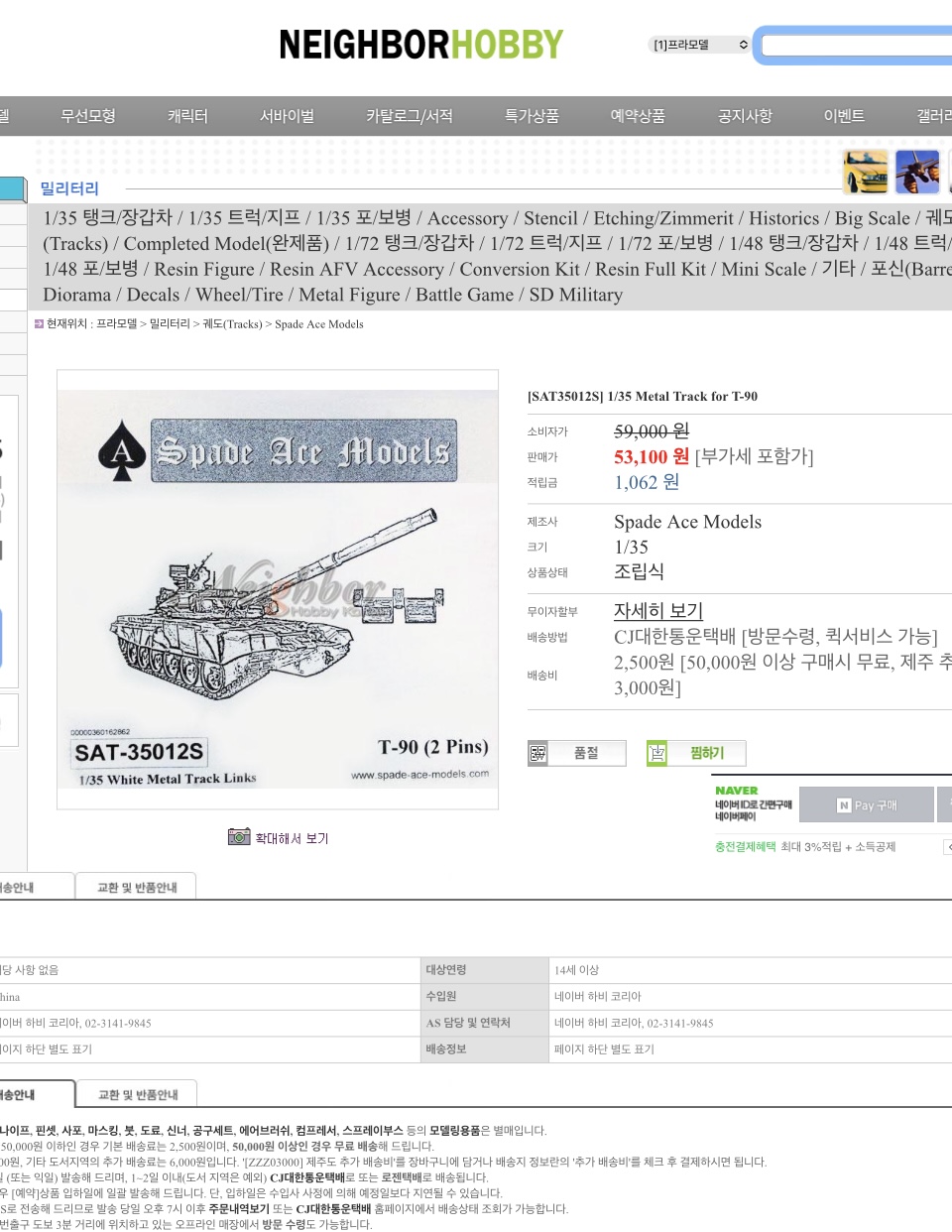Viewport: 952px width, 1232px height.
Task: Switch to the lower 교환 및 반품안내 tab
Action: (138, 1094)
